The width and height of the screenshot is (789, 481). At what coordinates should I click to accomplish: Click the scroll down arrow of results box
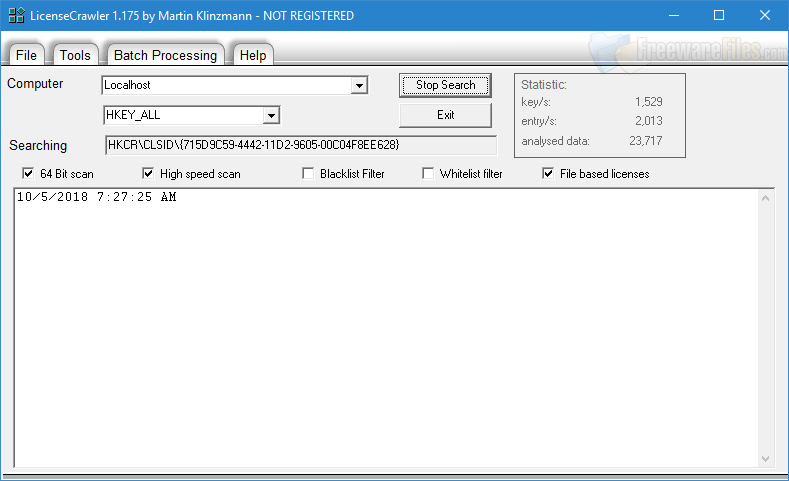pos(765,458)
